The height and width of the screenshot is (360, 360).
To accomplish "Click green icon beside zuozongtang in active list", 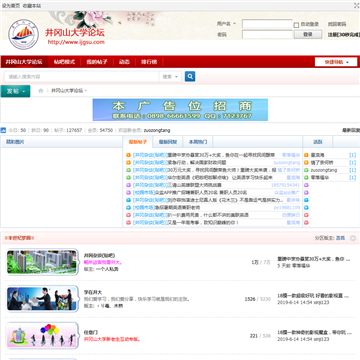I will [x=306, y=170].
